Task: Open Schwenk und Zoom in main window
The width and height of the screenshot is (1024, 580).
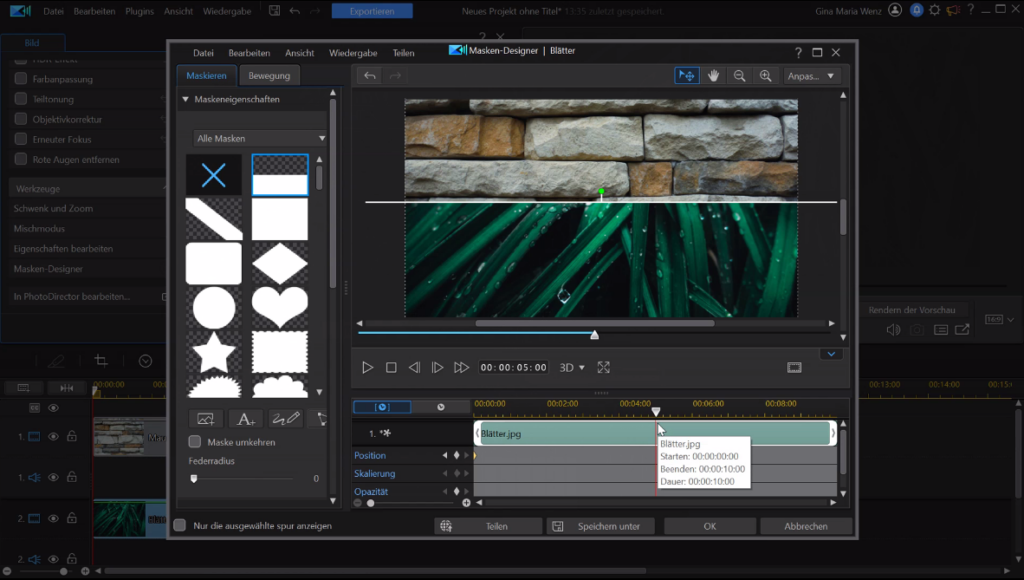Action: coord(54,208)
